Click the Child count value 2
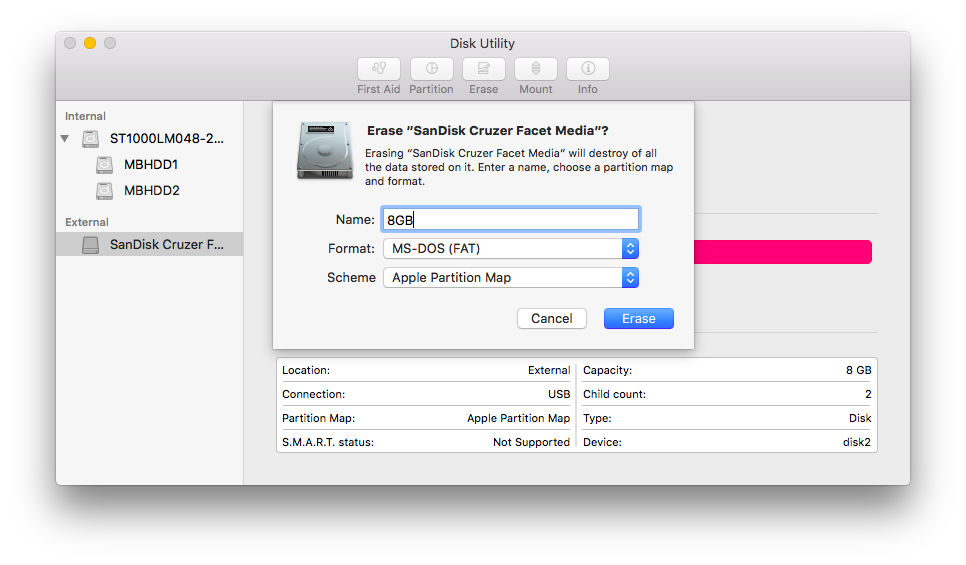Image resolution: width=966 pixels, height=565 pixels. click(868, 394)
